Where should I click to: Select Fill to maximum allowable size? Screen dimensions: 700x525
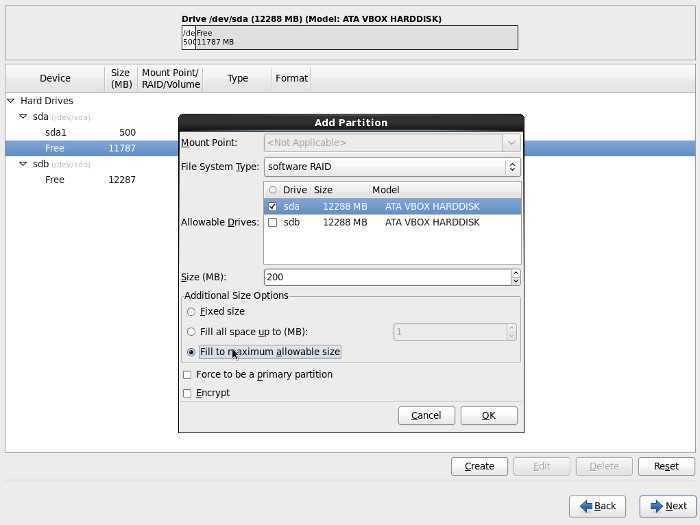pos(191,352)
